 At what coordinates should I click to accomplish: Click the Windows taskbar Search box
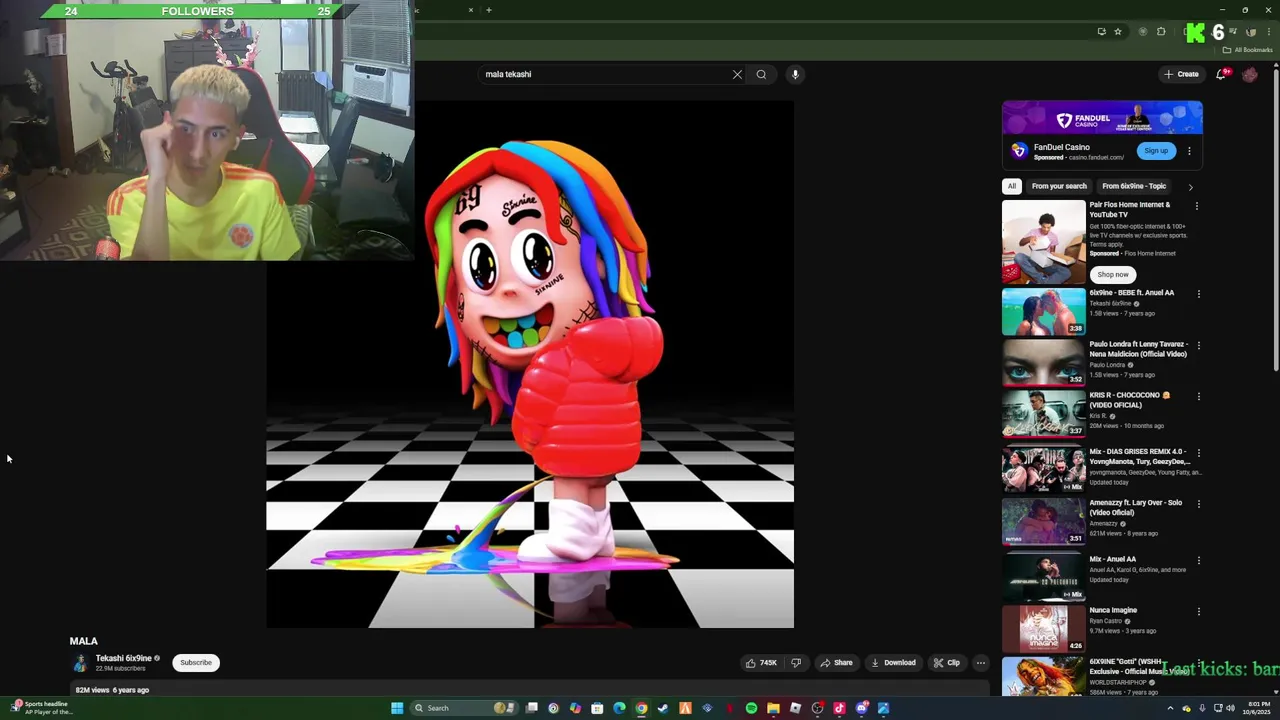point(464,708)
